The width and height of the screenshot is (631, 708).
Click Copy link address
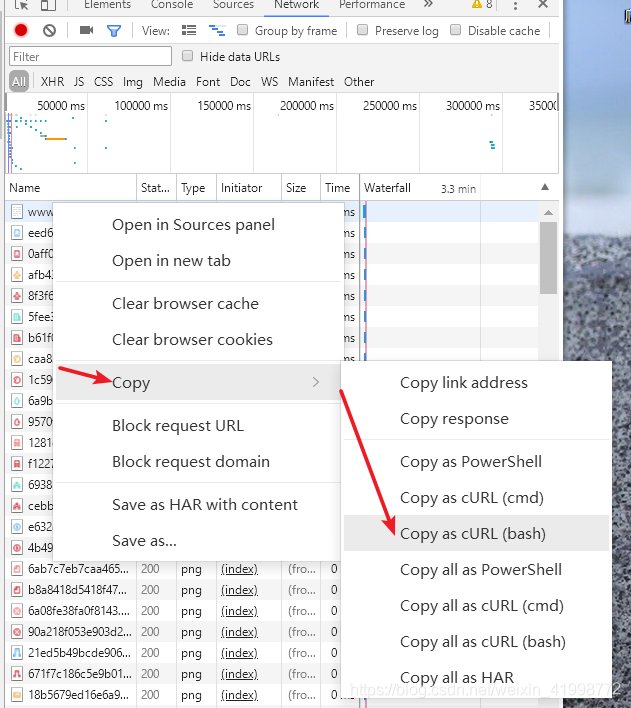pyautogui.click(x=477, y=382)
